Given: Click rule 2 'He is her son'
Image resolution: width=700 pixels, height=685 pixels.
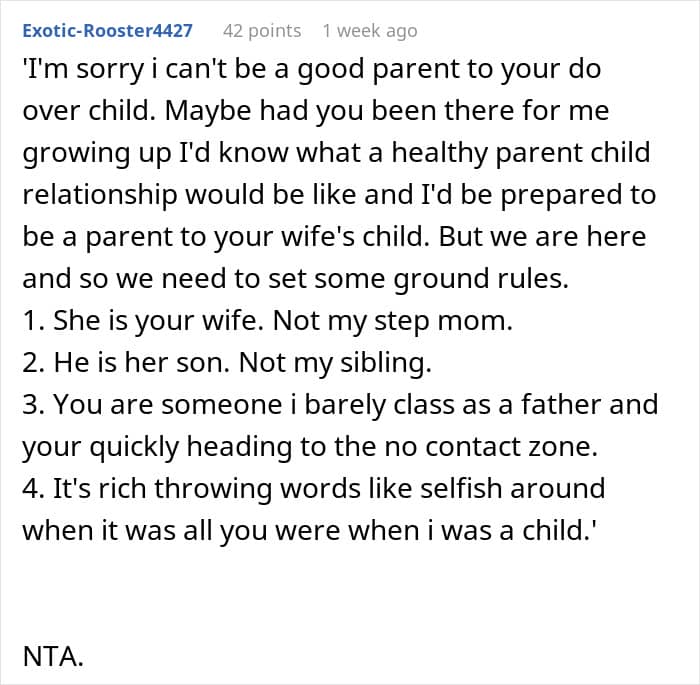Looking at the screenshot, I should pyautogui.click(x=227, y=364).
